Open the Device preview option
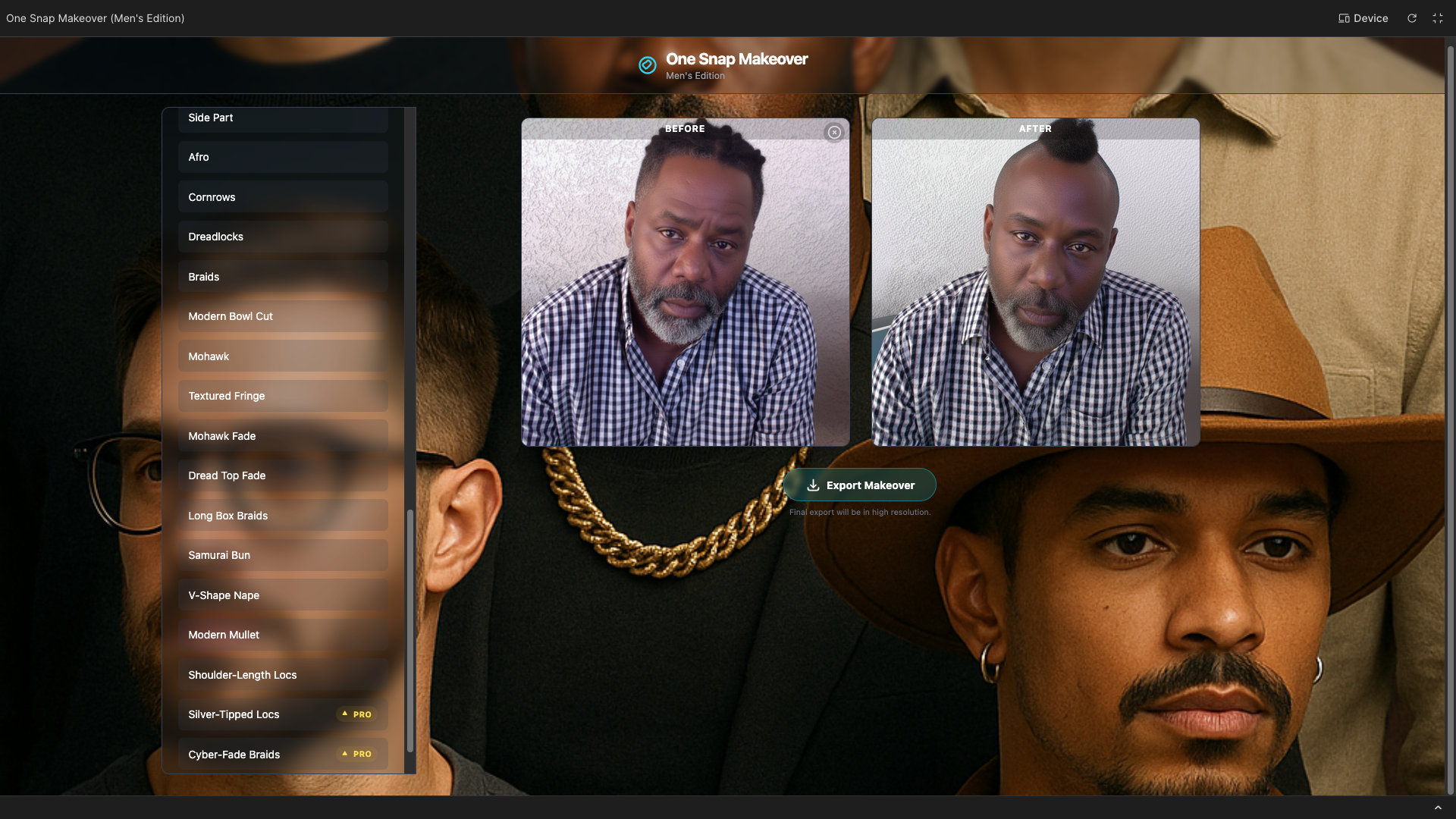Screen dimensions: 1456x819 (1363, 18)
